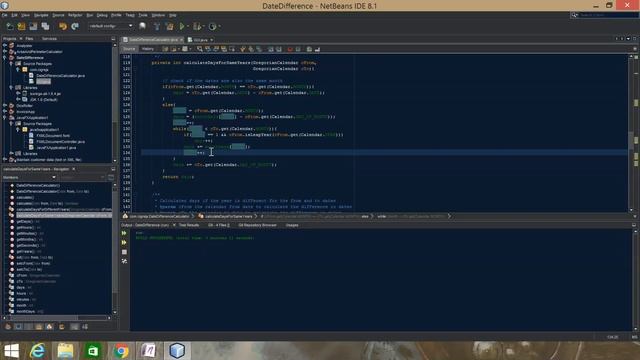The height and width of the screenshot is (360, 640).
Task: Switch to the DateDifferenceCalculator.java editor tab
Action: coord(153,40)
